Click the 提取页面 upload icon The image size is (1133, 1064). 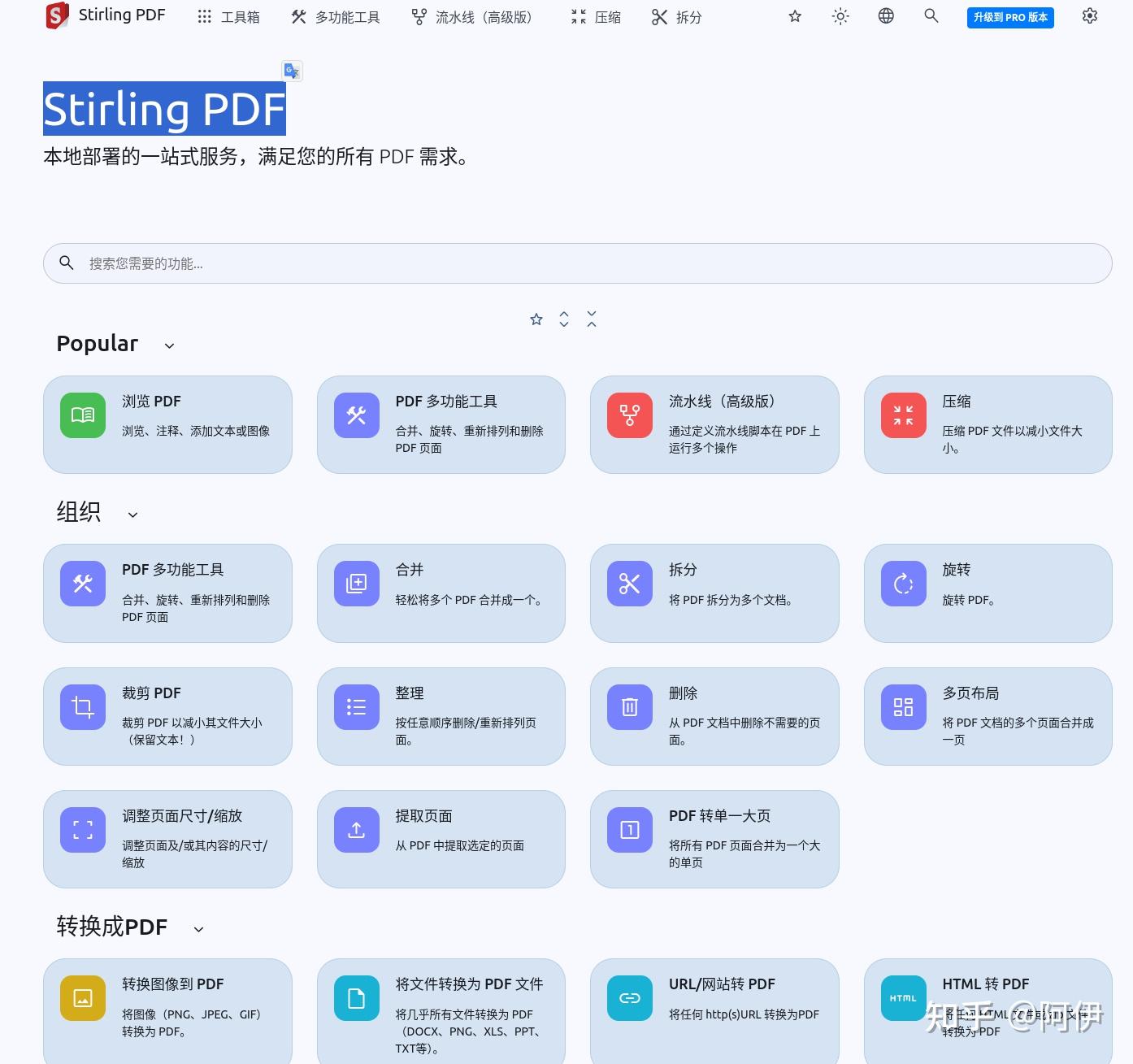(x=357, y=830)
